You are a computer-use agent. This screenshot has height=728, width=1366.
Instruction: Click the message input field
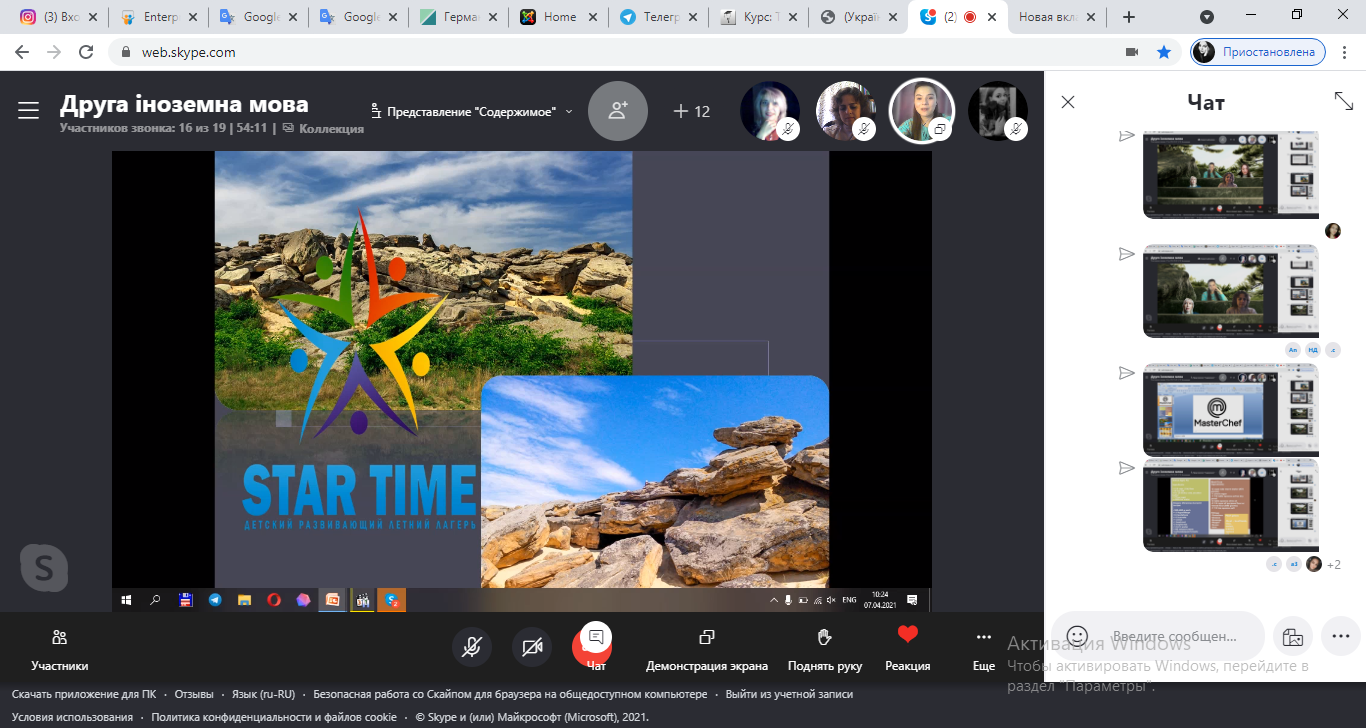pyautogui.click(x=1175, y=636)
